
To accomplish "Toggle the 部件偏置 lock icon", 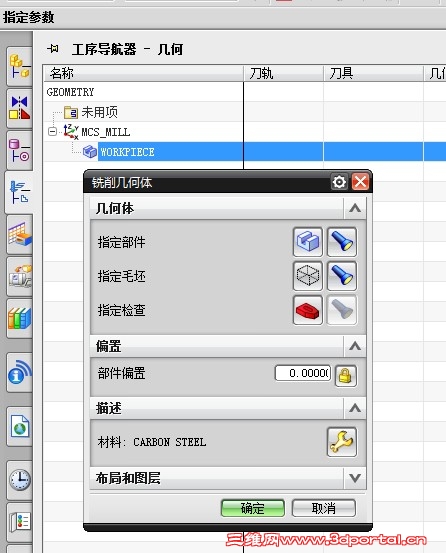I will point(345,376).
